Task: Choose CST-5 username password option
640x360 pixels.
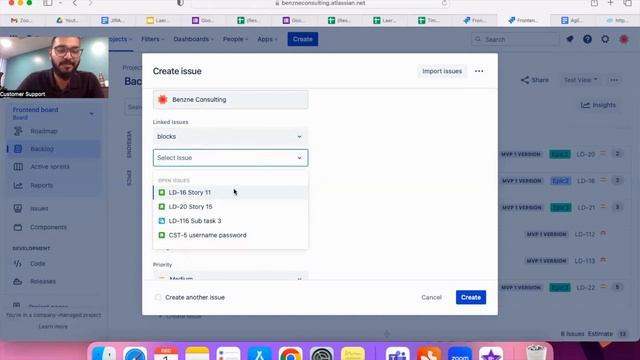Action: (x=231, y=235)
